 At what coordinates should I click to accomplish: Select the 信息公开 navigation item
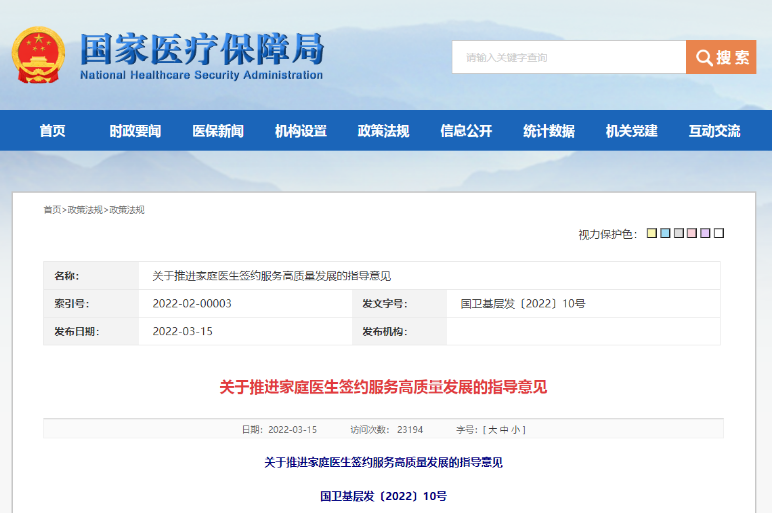[466, 131]
